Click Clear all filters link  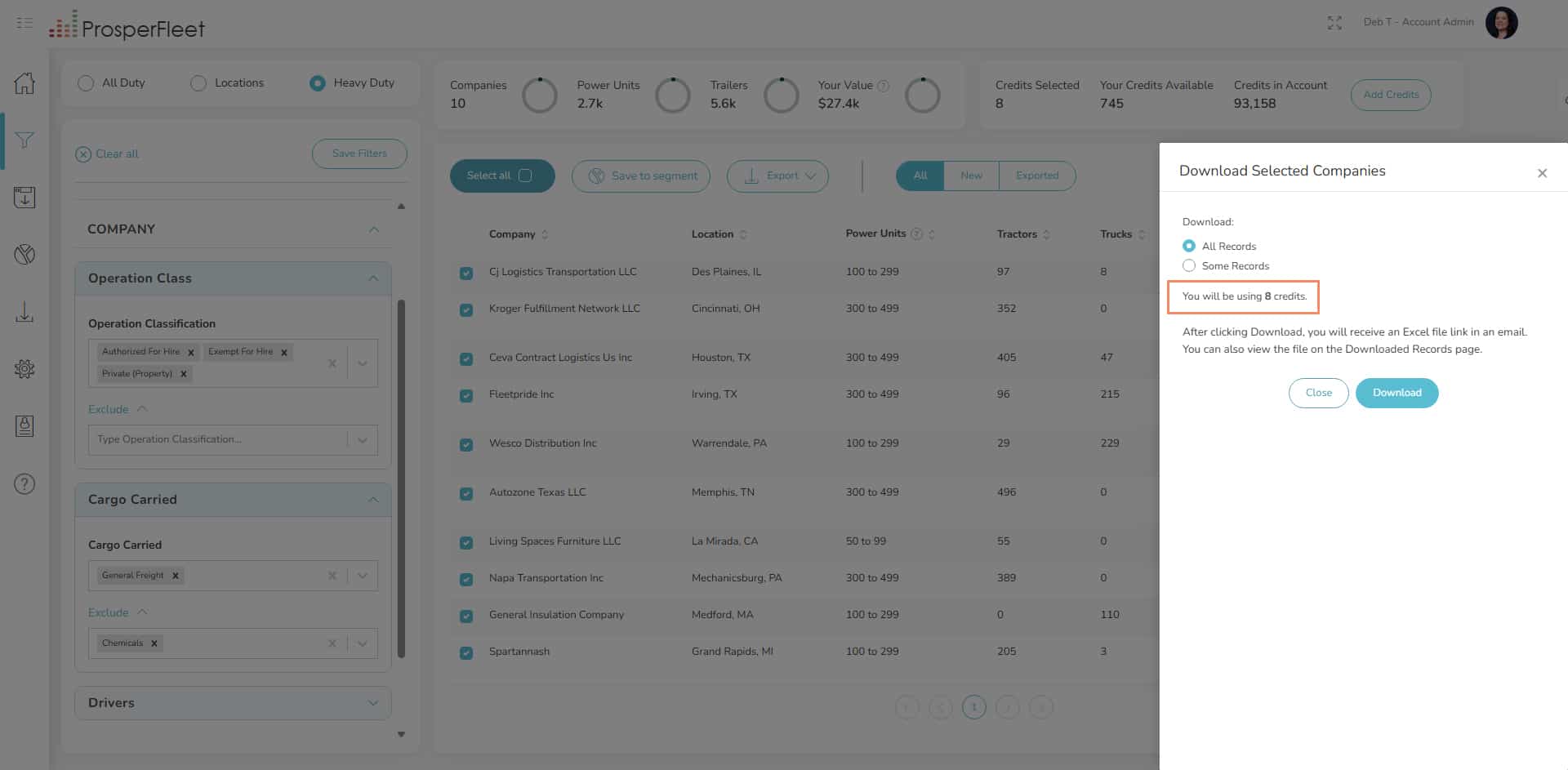pyautogui.click(x=107, y=154)
